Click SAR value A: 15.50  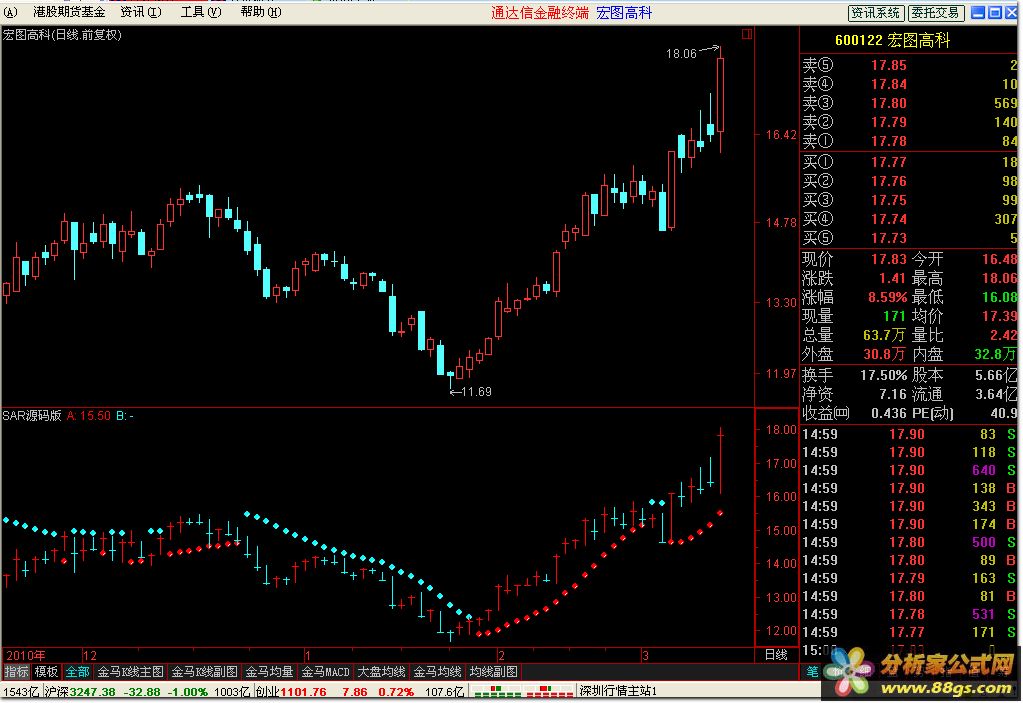click(89, 415)
